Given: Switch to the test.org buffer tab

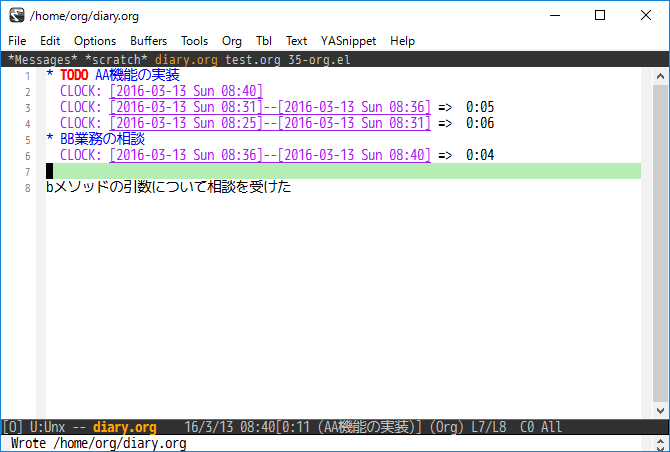Looking at the screenshot, I should 253,59.
